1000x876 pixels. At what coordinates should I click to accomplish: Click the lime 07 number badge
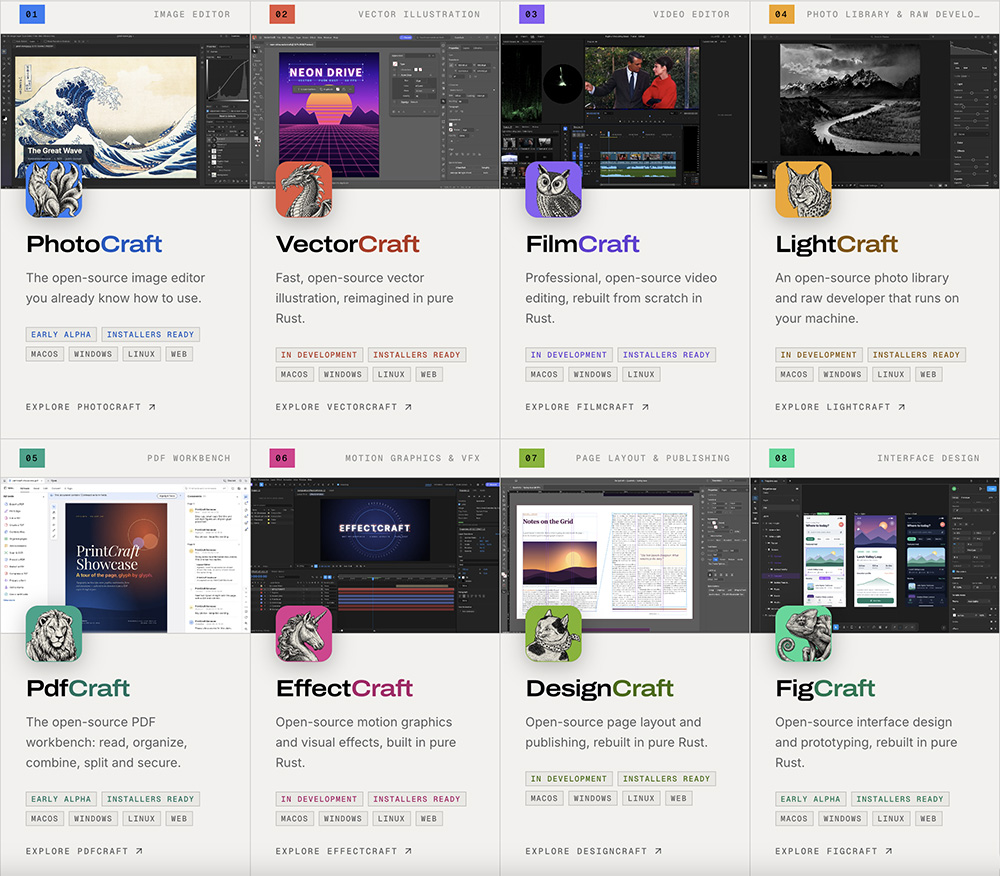(x=531, y=458)
